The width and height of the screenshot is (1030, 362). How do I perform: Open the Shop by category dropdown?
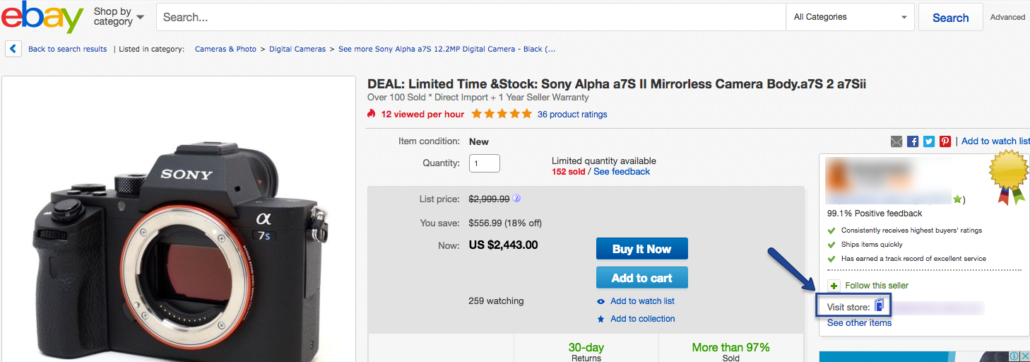point(118,17)
